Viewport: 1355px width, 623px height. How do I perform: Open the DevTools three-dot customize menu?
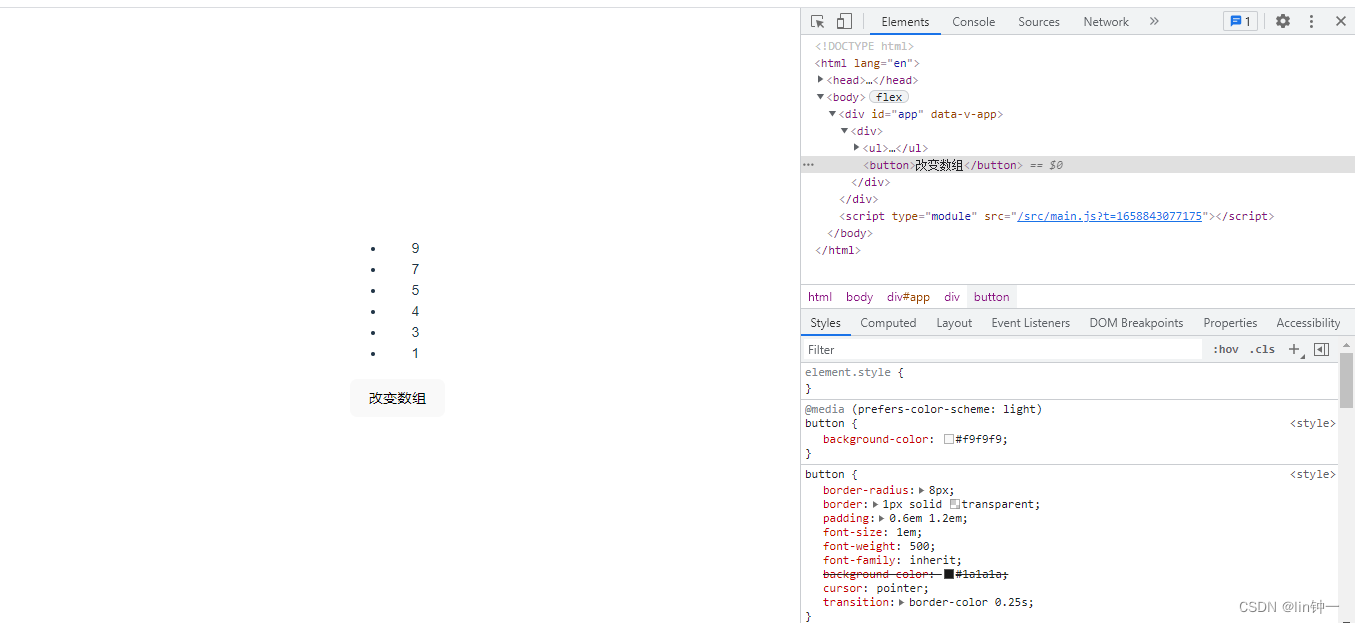click(1311, 21)
